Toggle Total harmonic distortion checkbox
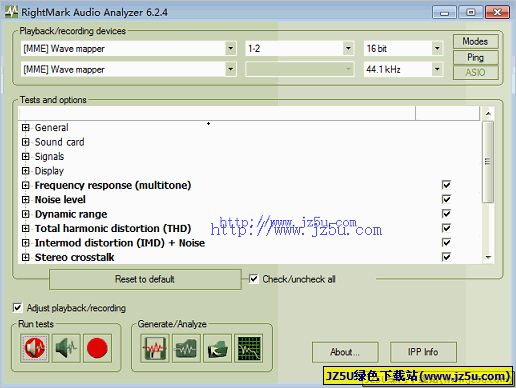Viewport: 516px width, 388px height. pyautogui.click(x=446, y=228)
